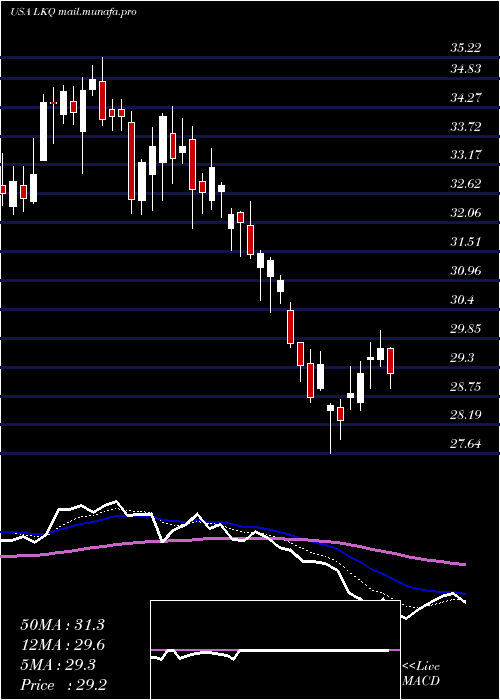Click the 30.4 price axis label
The image size is (500, 700).
pyautogui.click(x=462, y=300)
